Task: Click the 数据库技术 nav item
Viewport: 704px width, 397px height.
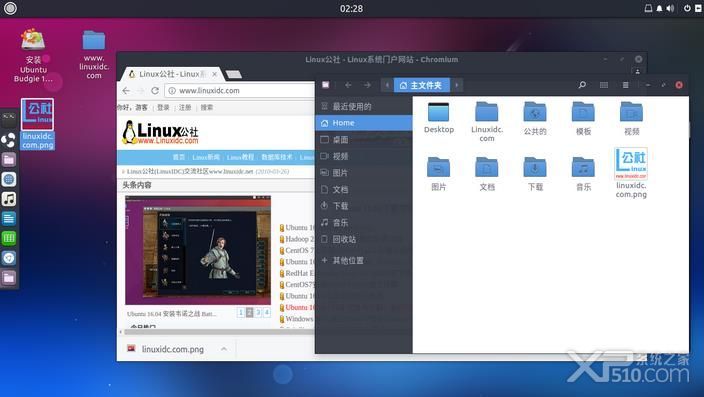Action: pyautogui.click(x=277, y=157)
